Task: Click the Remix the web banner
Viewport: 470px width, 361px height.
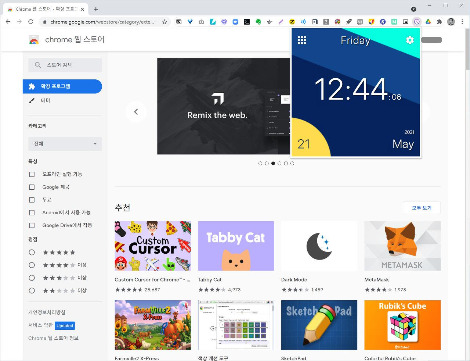Action: tap(224, 106)
